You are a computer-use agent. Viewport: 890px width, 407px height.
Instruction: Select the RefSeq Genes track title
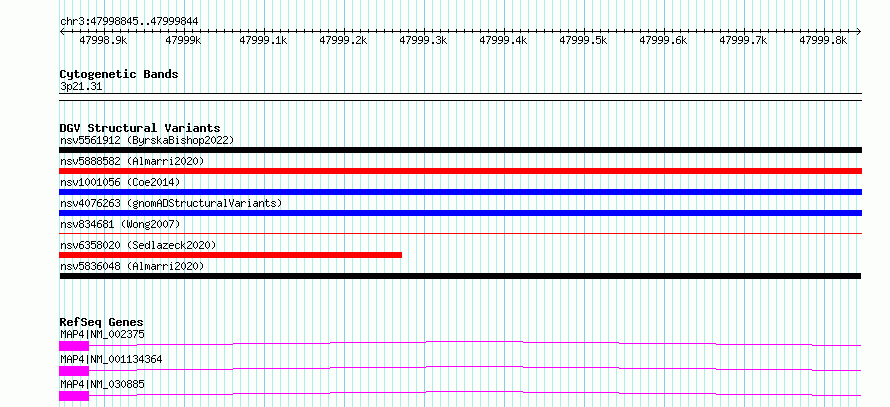(102, 322)
